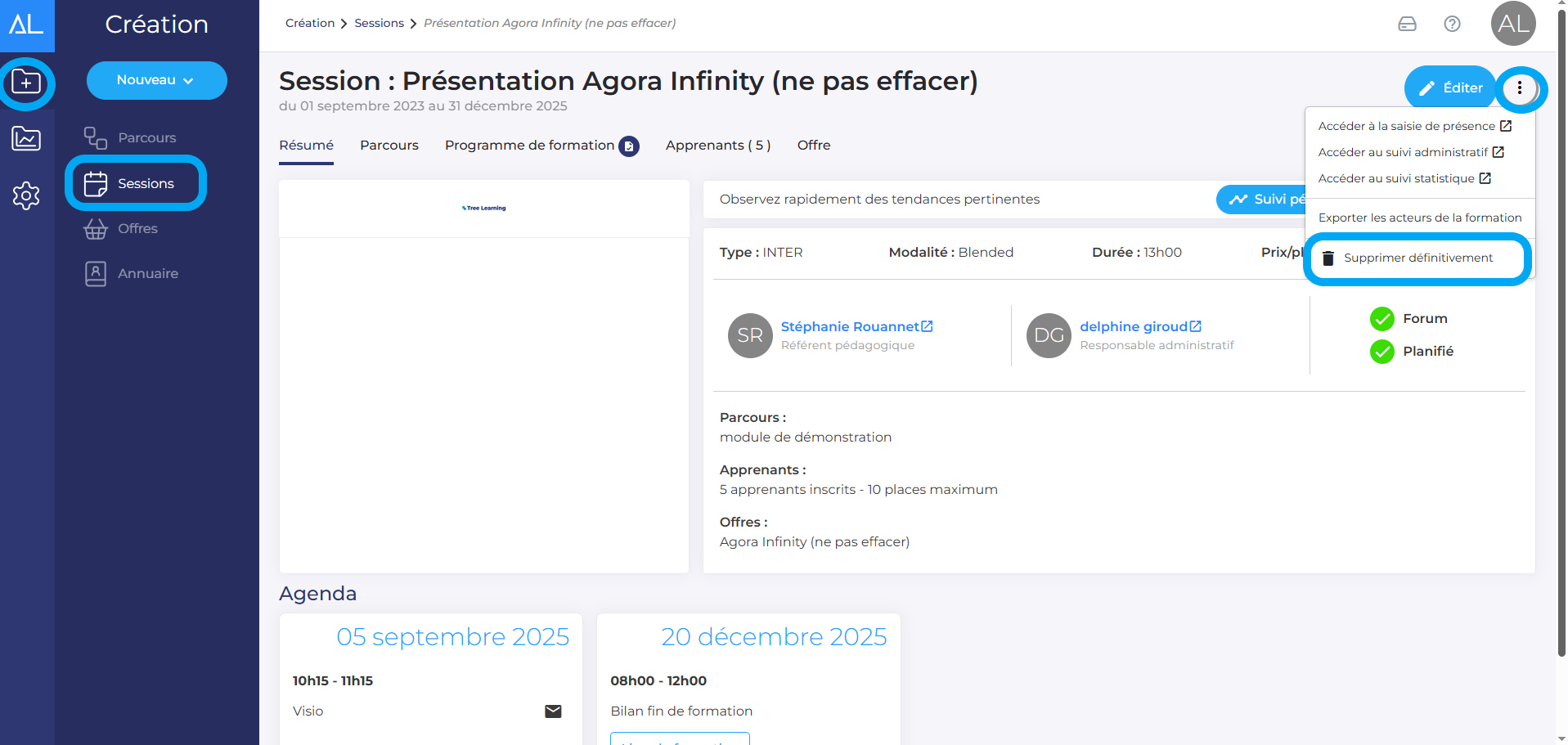
Task: Select Supprimer définitivement from the menu
Action: [1417, 258]
